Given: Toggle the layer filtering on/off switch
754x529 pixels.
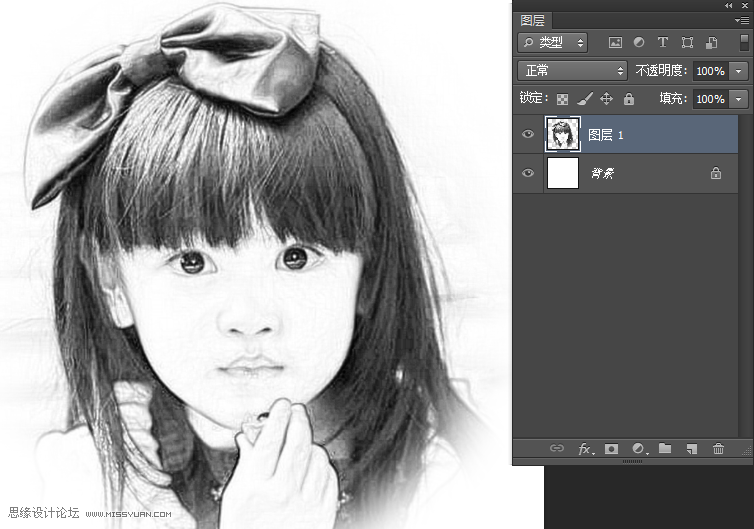Looking at the screenshot, I should [743, 42].
